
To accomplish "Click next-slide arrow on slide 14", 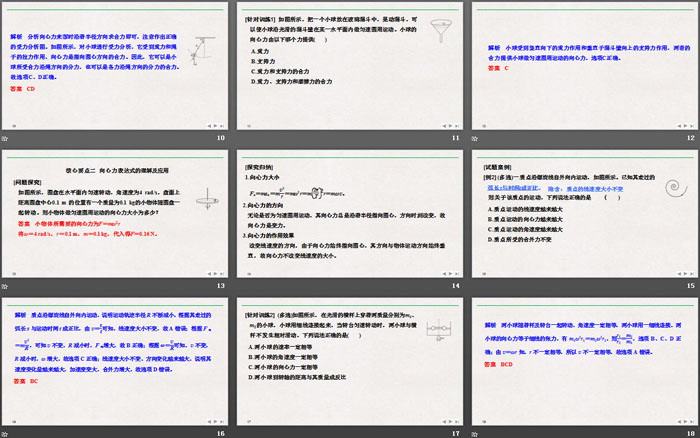I will [450, 274].
